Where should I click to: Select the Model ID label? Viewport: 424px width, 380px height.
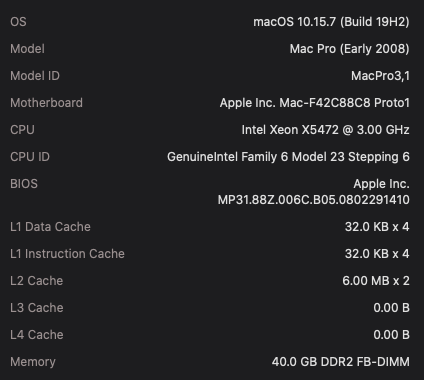(35, 76)
